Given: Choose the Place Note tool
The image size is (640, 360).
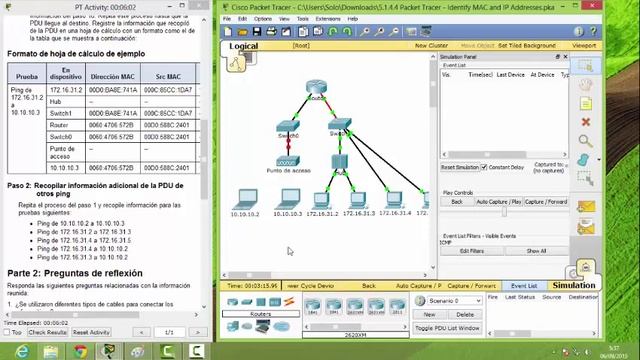Looking at the screenshot, I should [586, 104].
